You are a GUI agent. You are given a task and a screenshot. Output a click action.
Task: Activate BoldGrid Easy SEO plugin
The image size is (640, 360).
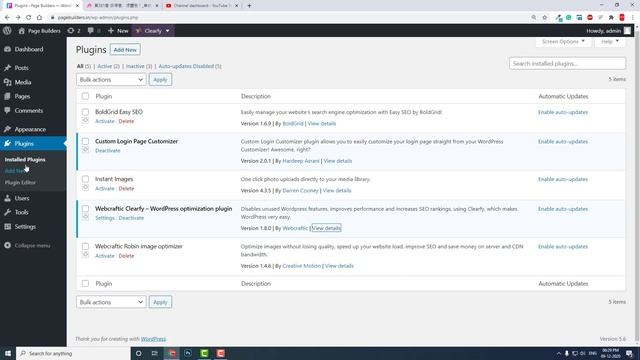(x=104, y=121)
